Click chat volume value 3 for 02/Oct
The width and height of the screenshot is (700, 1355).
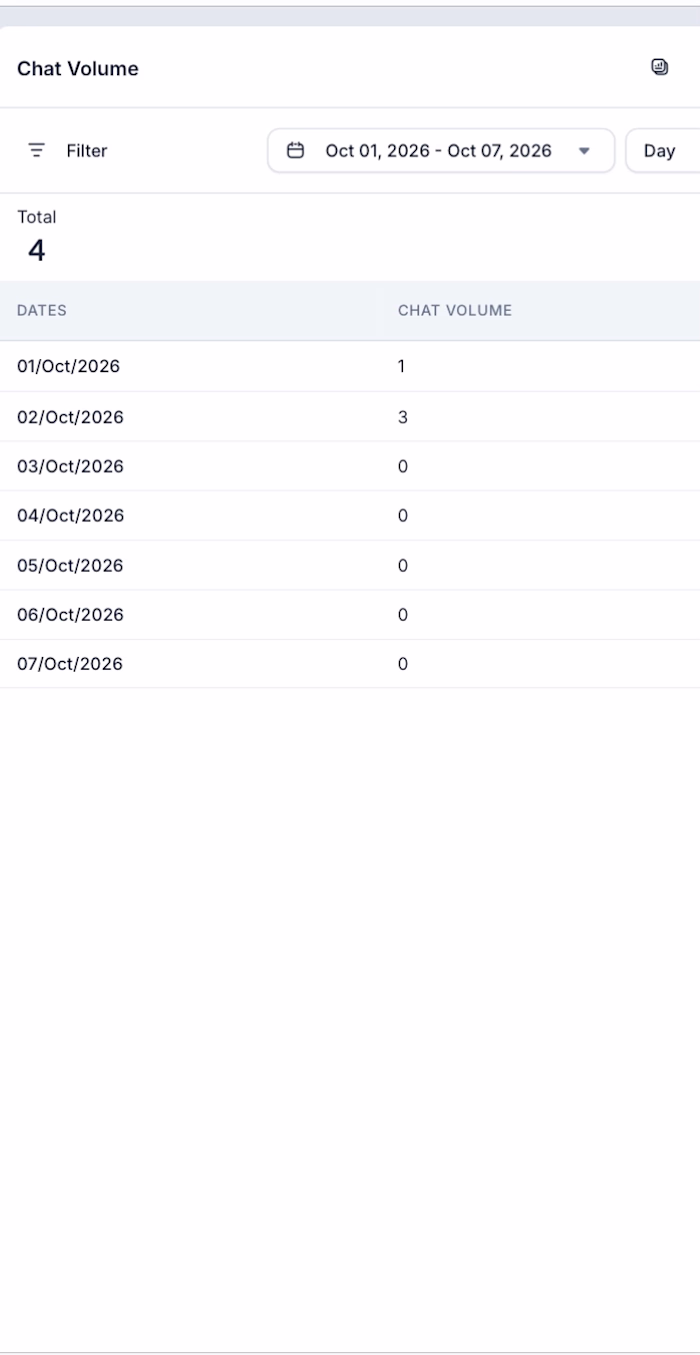[x=403, y=416]
